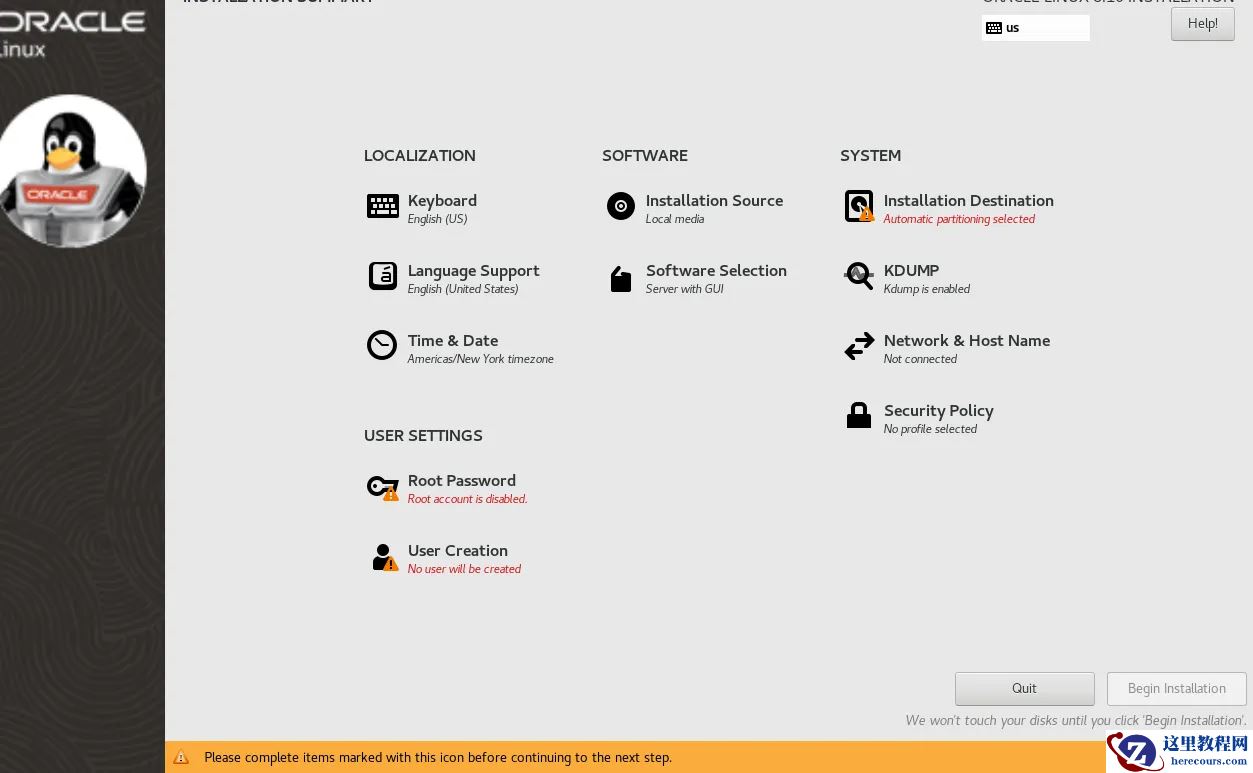Click the us keyboard layout indicator
This screenshot has width=1253, height=773.
[1036, 28]
